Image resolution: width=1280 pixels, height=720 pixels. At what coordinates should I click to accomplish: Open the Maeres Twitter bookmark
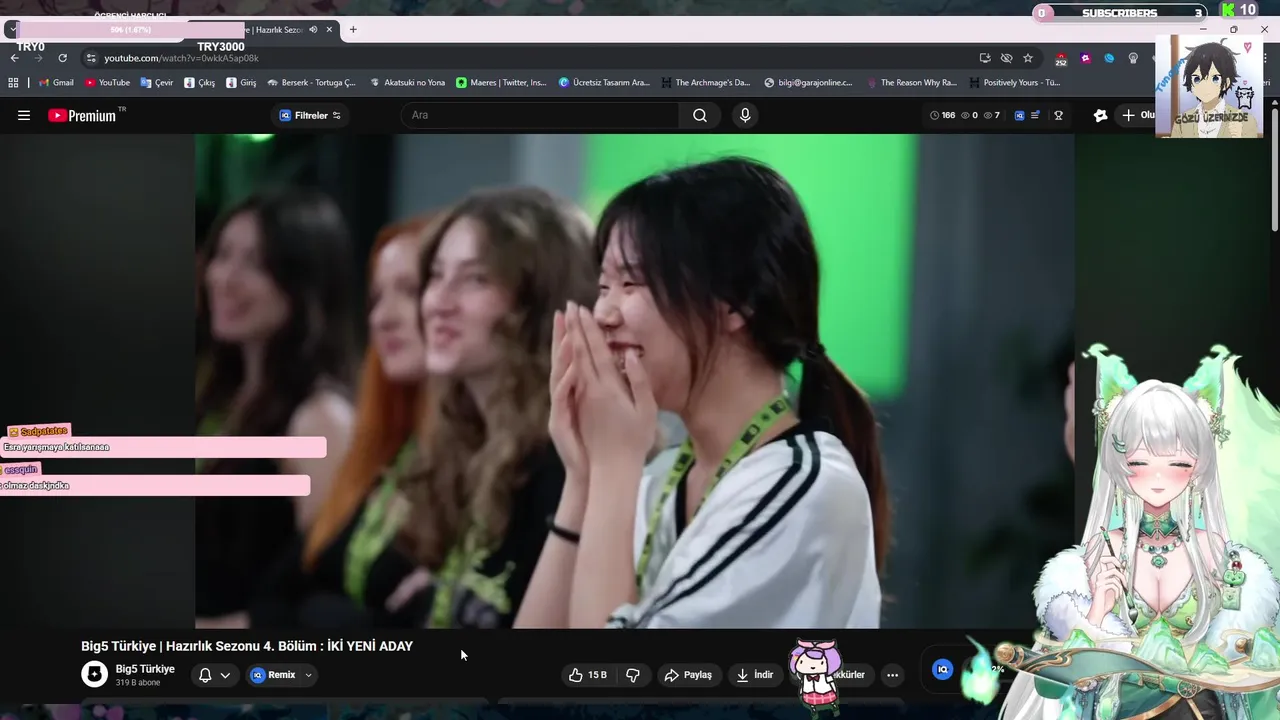501,83
